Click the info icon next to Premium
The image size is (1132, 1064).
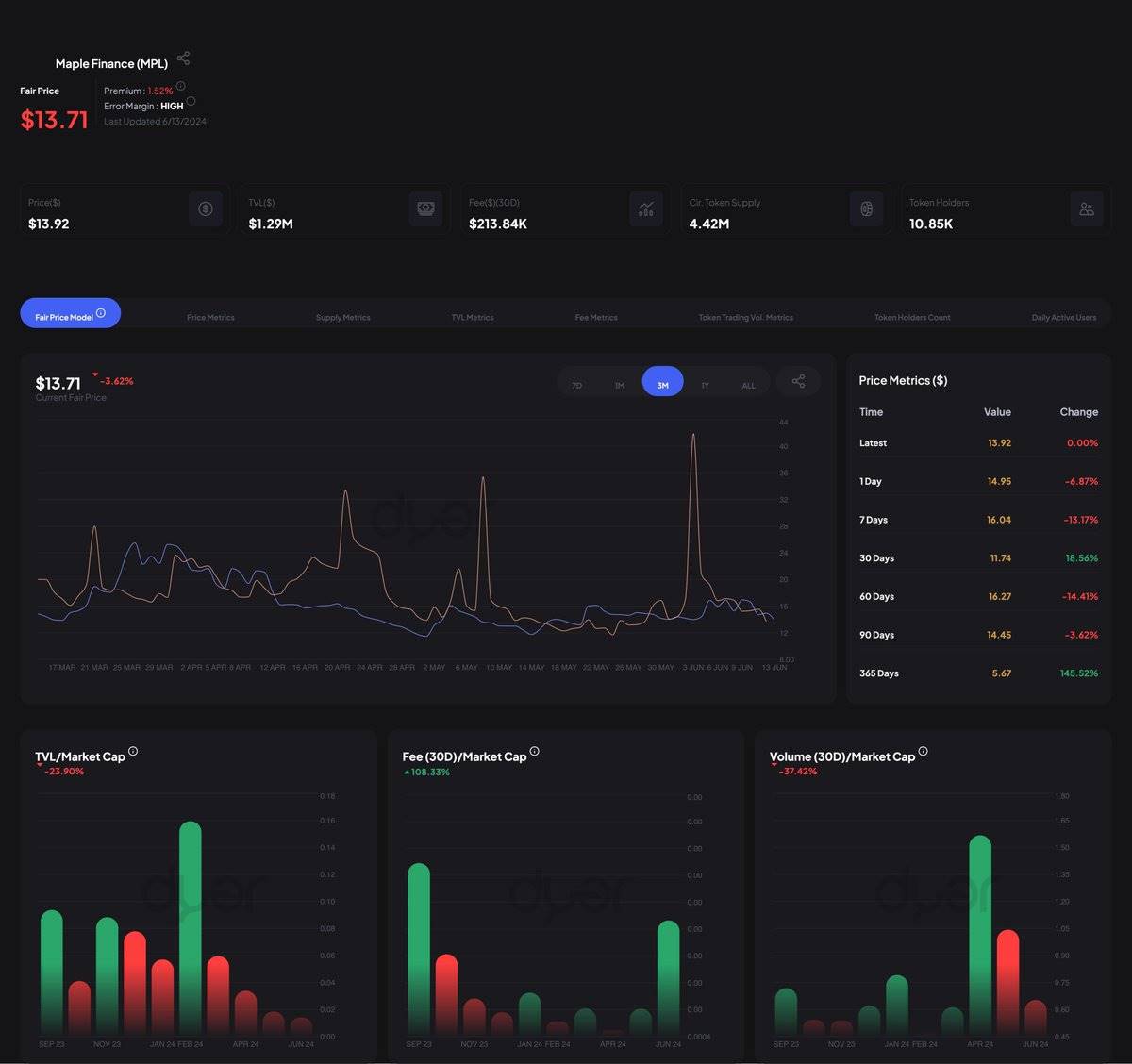pyautogui.click(x=181, y=86)
